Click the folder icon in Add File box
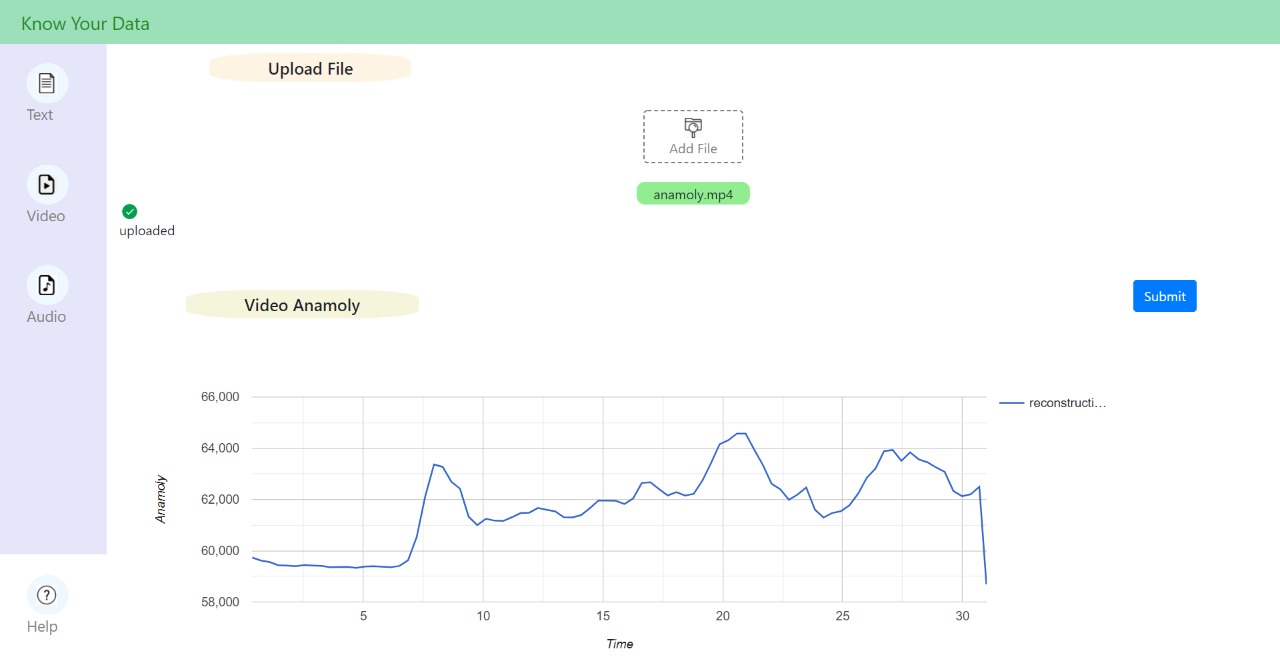Image resolution: width=1280 pixels, height=665 pixels. (693, 126)
